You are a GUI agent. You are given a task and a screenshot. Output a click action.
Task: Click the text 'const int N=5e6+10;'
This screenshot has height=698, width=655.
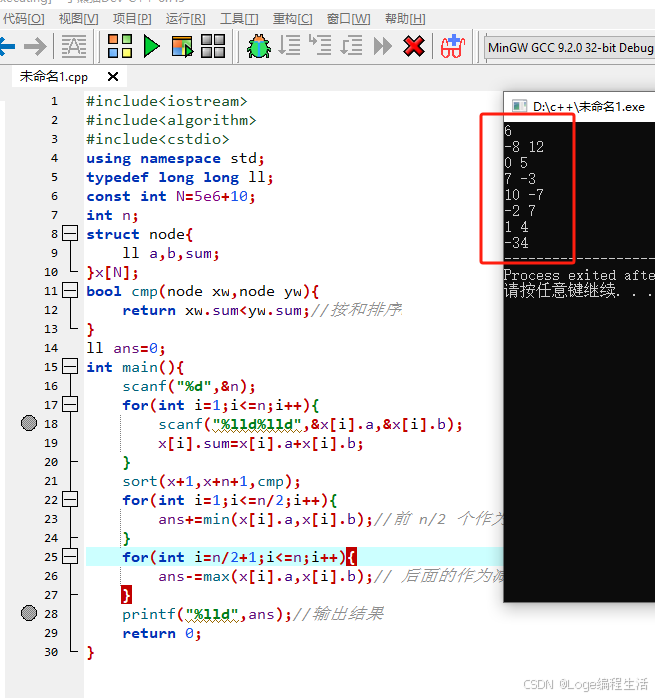[x=171, y=196]
